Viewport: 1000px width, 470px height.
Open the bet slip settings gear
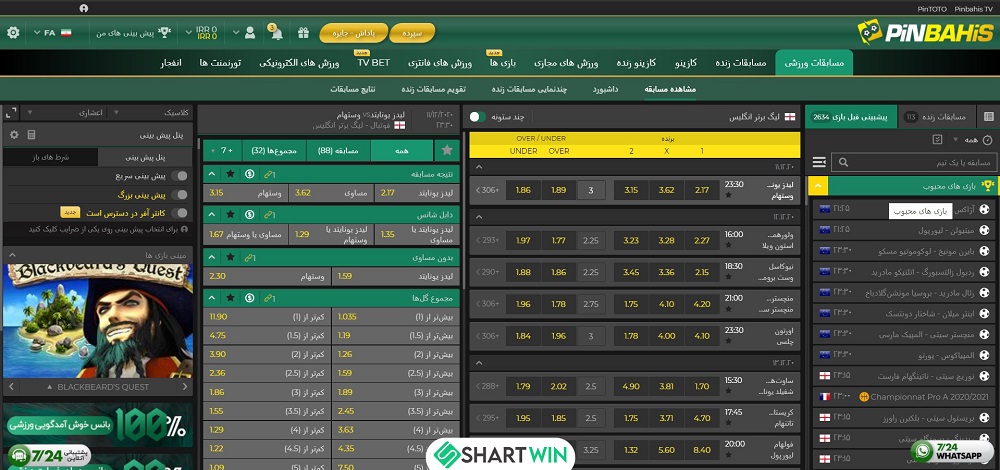pyautogui.click(x=13, y=135)
